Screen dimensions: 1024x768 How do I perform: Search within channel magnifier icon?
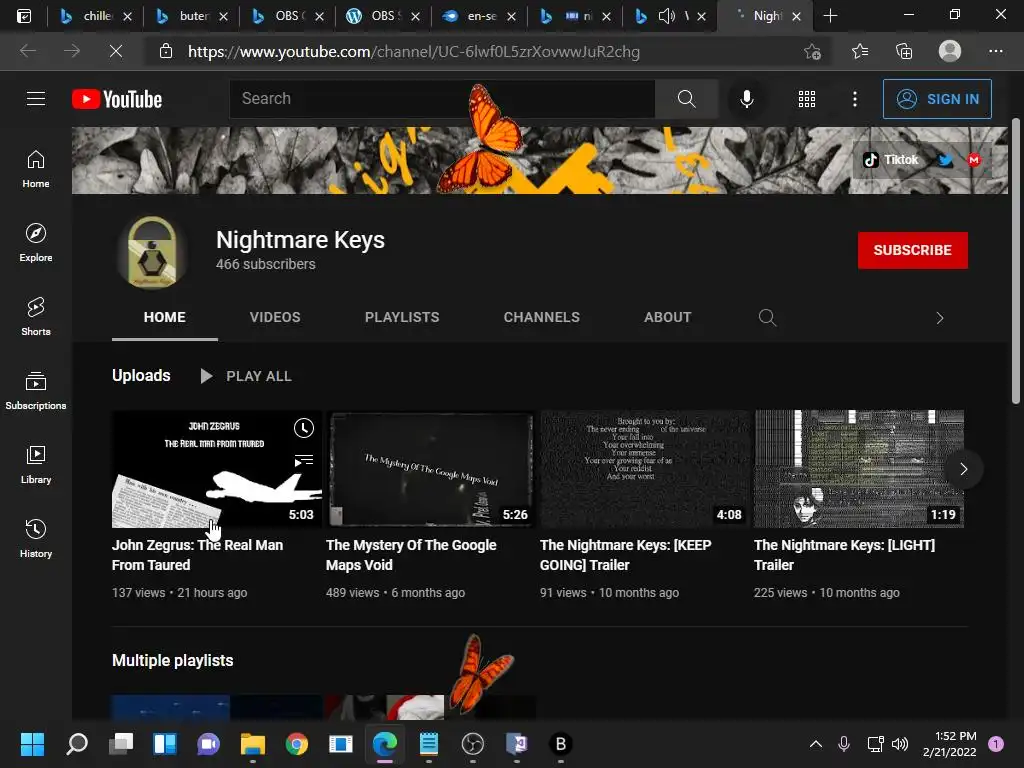[767, 318]
